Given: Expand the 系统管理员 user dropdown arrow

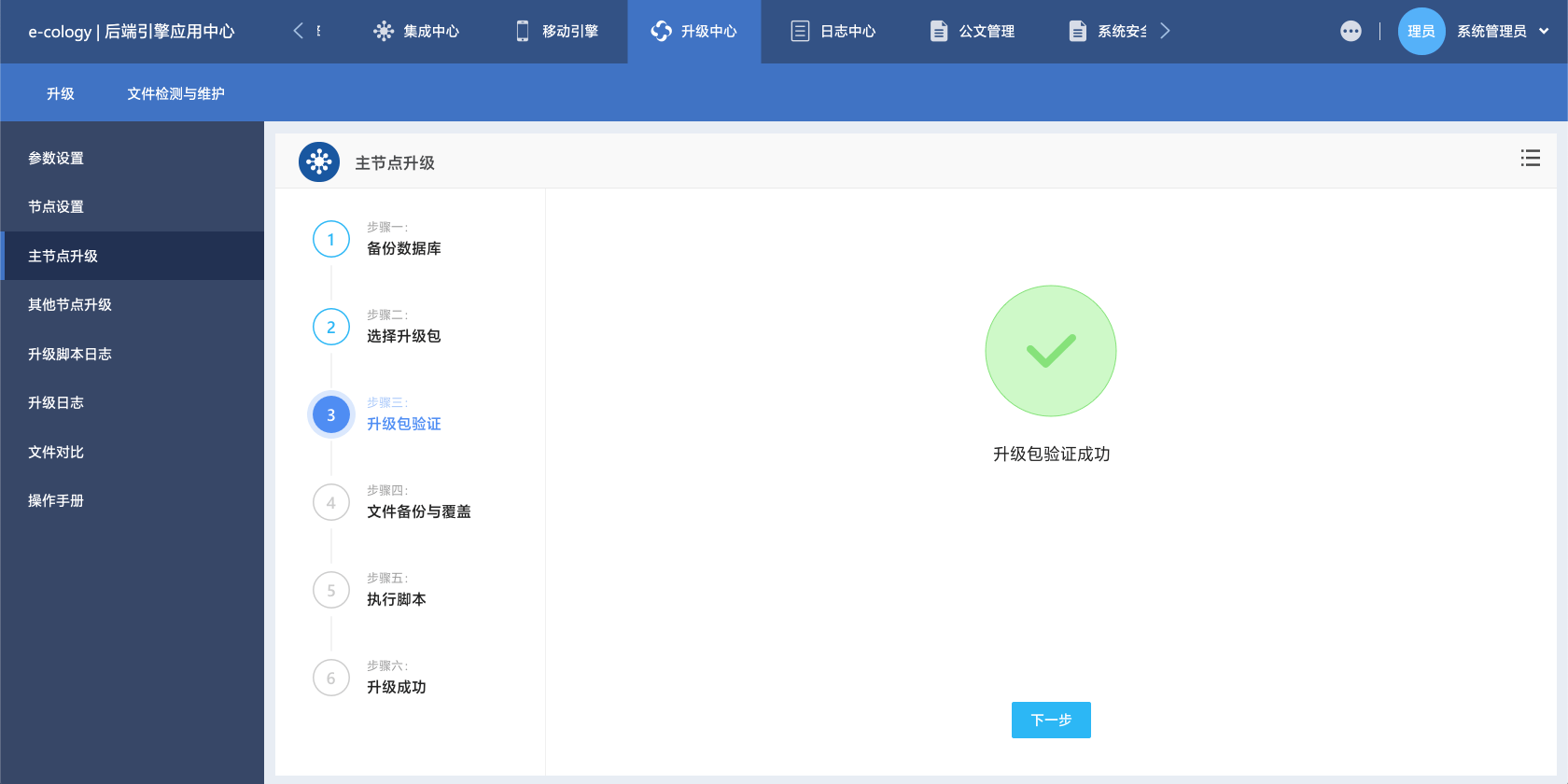Looking at the screenshot, I should [x=1544, y=31].
